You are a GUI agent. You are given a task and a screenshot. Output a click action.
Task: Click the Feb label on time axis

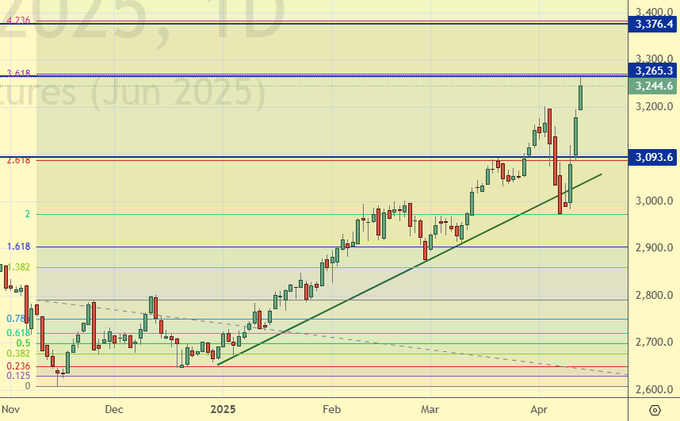[332, 409]
